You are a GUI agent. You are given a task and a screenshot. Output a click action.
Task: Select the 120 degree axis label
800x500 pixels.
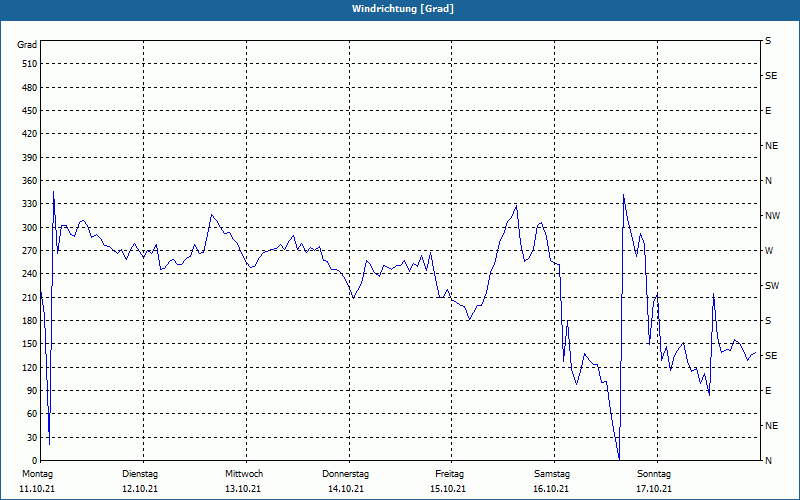click(29, 367)
